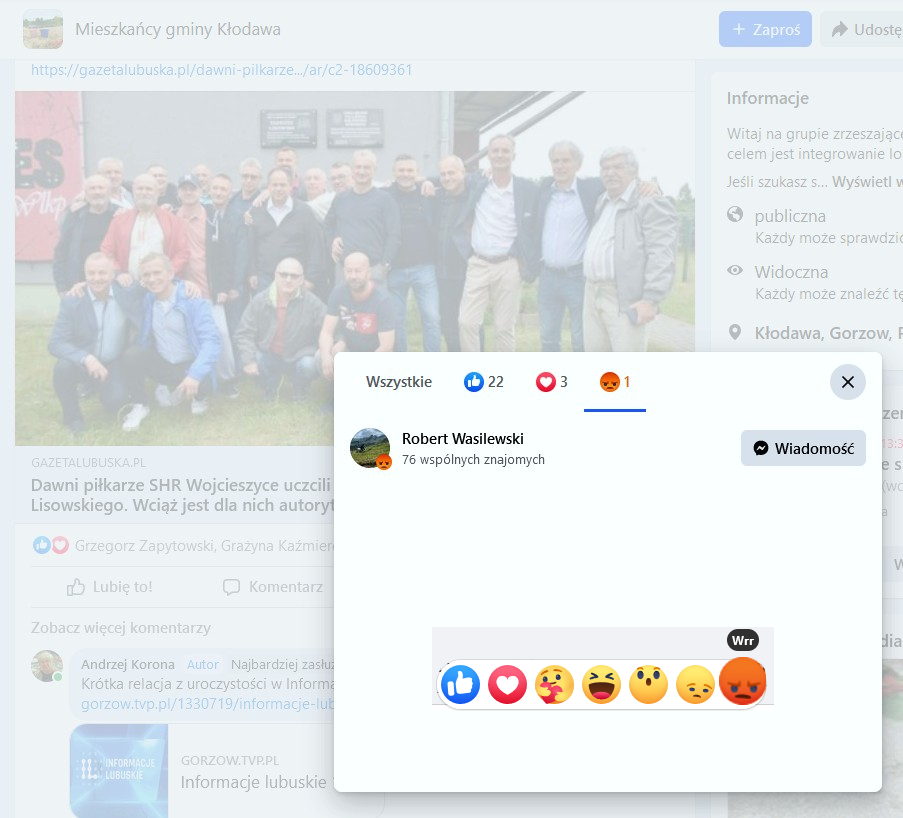
Task: Click the Kłodawa, Gorzow location text
Action: (829, 333)
